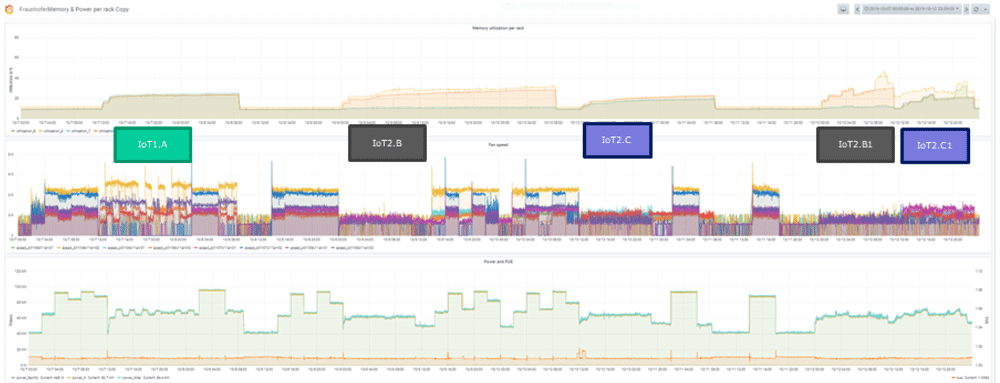This screenshot has width=1000, height=383.
Task: Toggle the yellow utilization series in memory legend
Action: point(51,131)
